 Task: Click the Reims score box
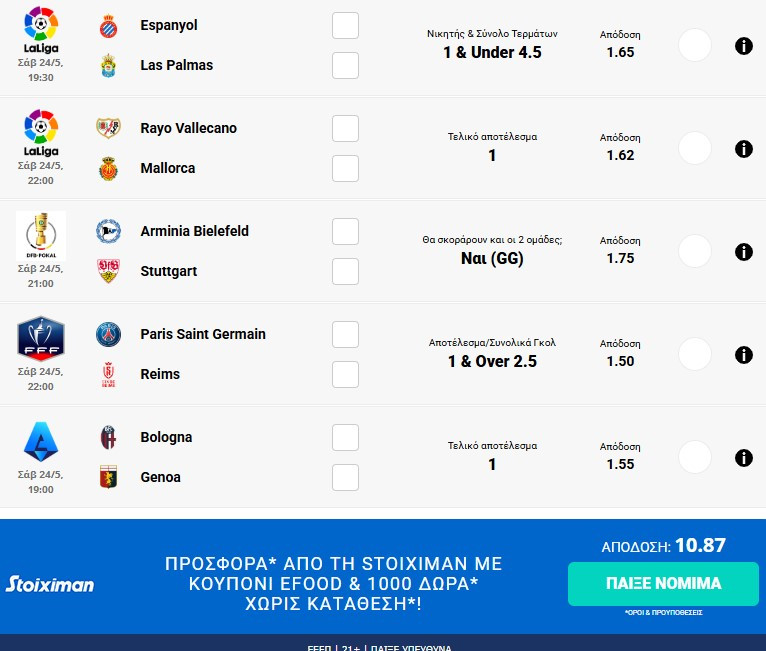(x=345, y=374)
